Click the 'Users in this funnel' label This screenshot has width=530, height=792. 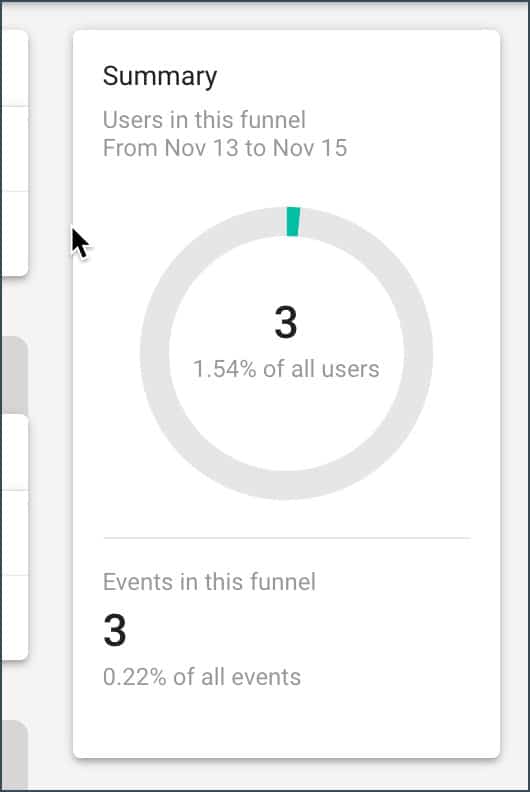204,120
